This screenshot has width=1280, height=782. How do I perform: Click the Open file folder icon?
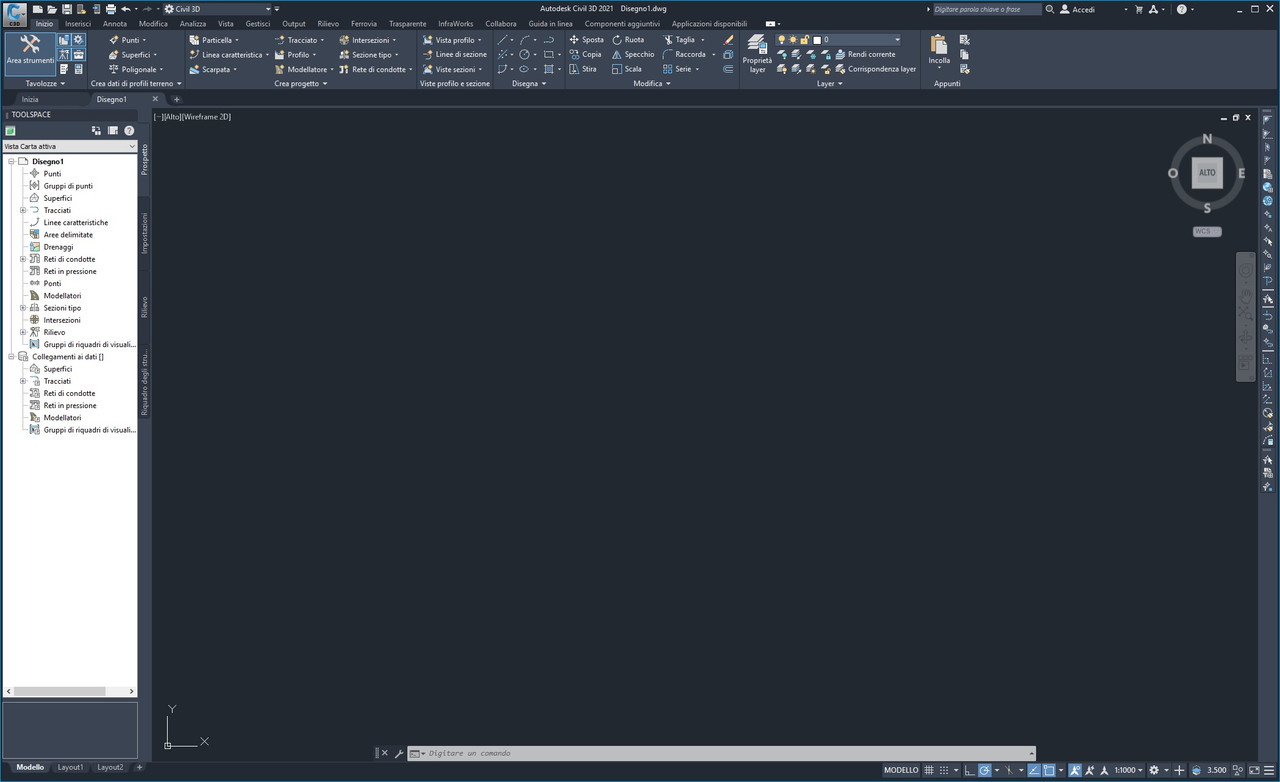pyautogui.click(x=52, y=9)
